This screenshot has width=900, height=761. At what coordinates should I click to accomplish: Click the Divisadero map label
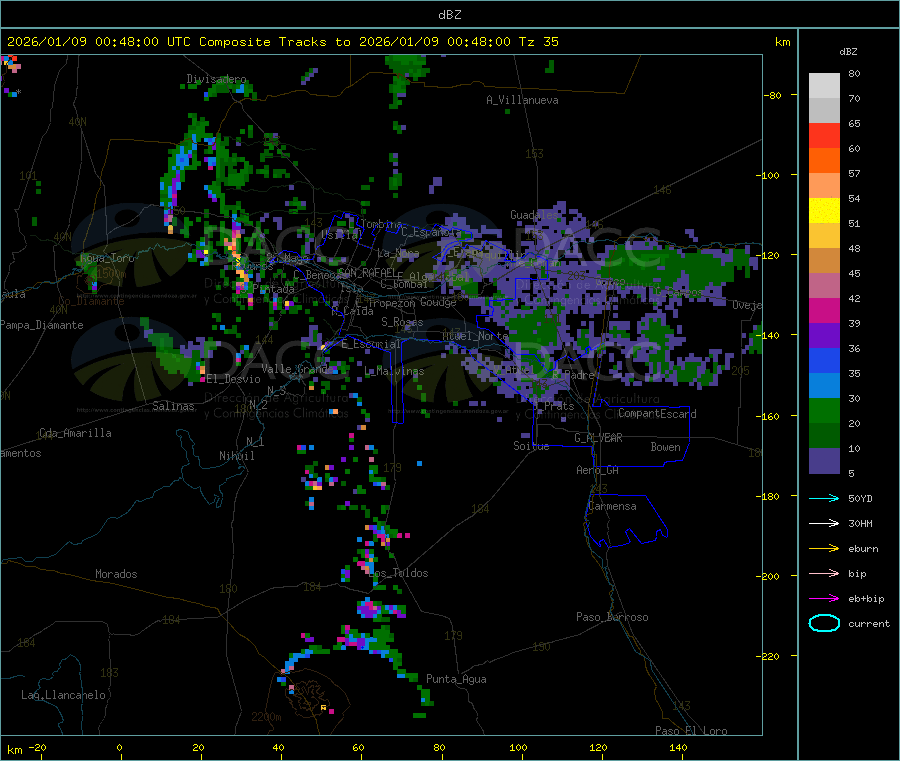(216, 79)
